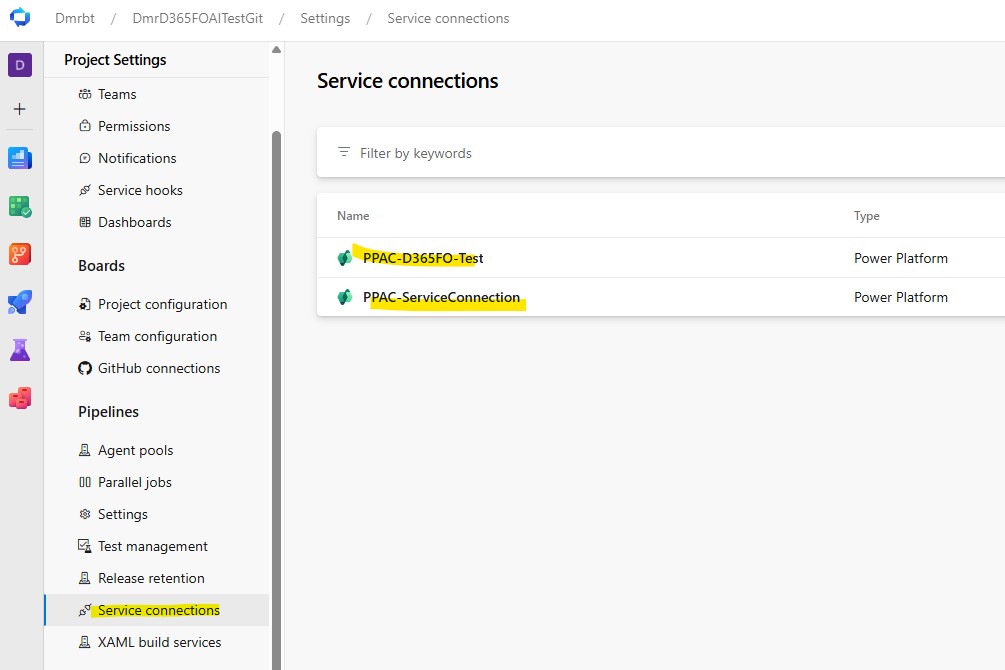The image size is (1005, 670).
Task: Open PPAC-ServiceConnection service connection
Action: point(442,297)
